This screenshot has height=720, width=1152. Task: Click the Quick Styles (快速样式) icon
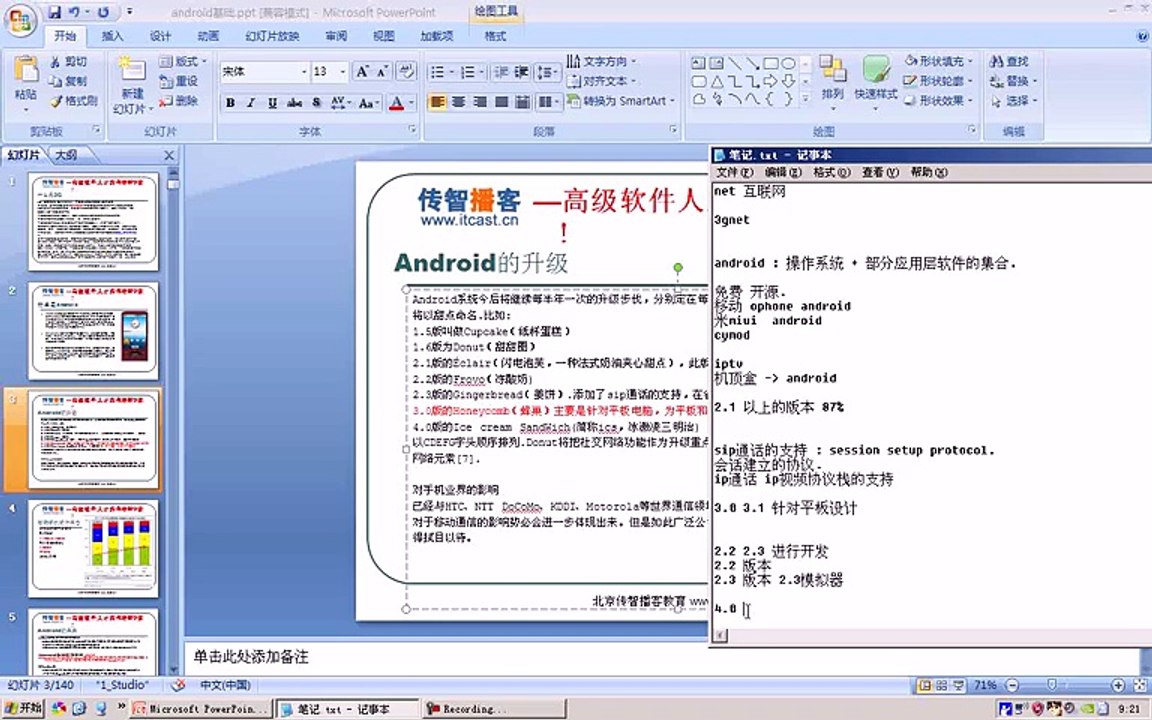(x=876, y=71)
